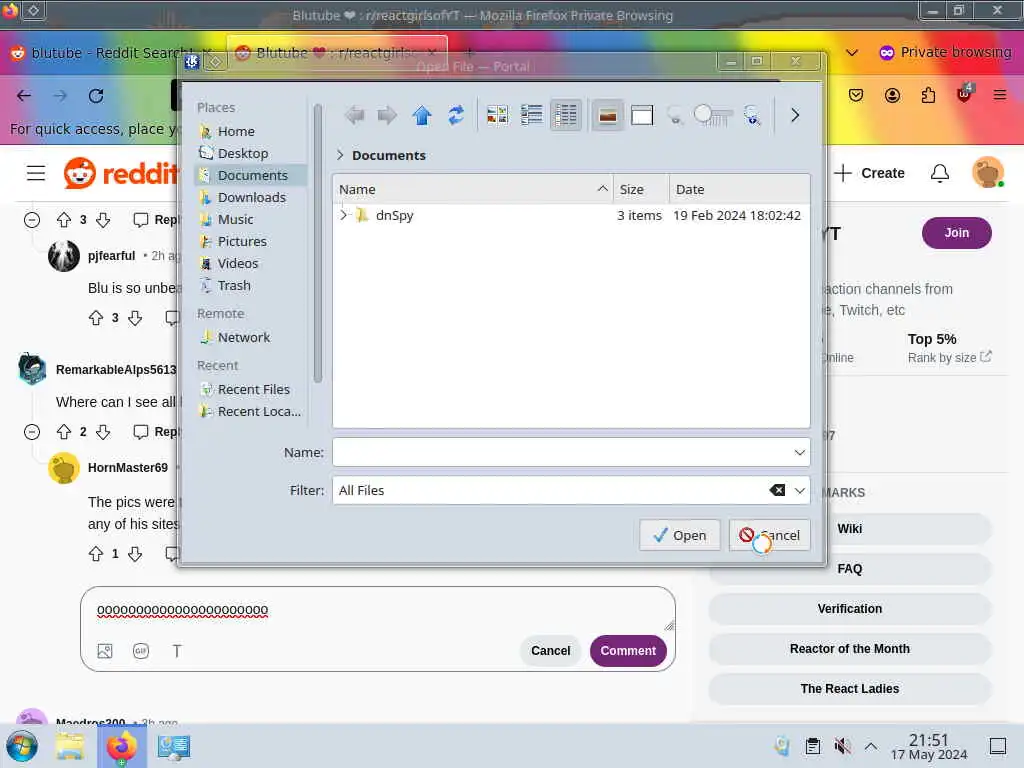Open Downloads in Places sidebar

(251, 197)
